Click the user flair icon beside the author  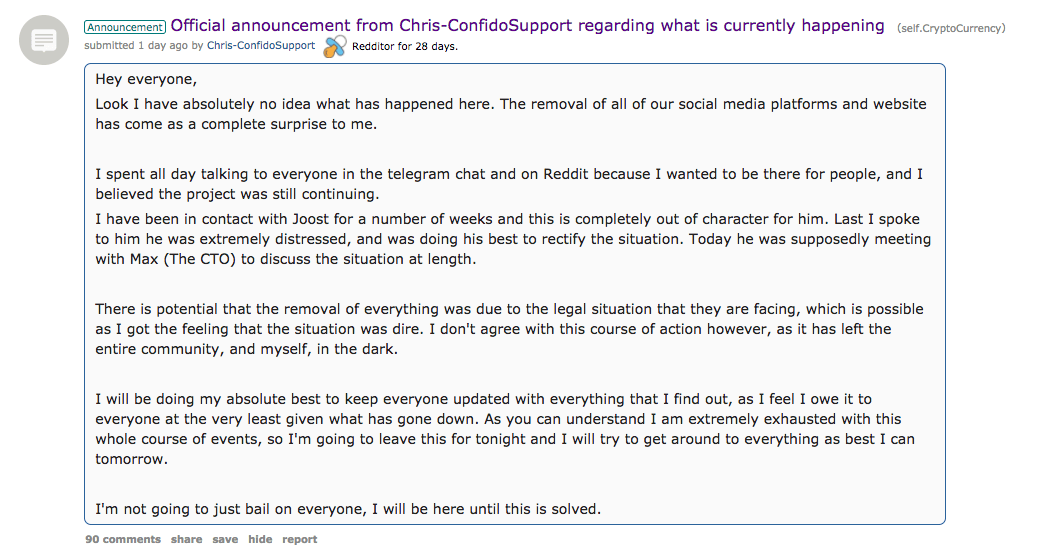pos(334,46)
